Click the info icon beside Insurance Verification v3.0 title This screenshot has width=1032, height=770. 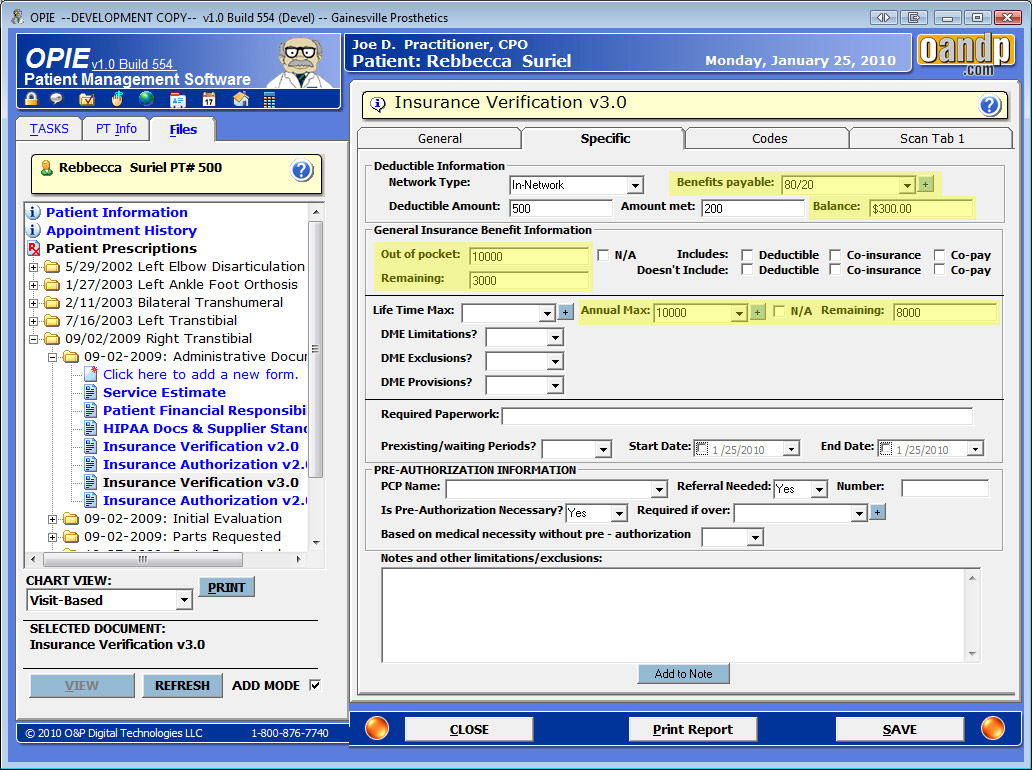[x=378, y=104]
